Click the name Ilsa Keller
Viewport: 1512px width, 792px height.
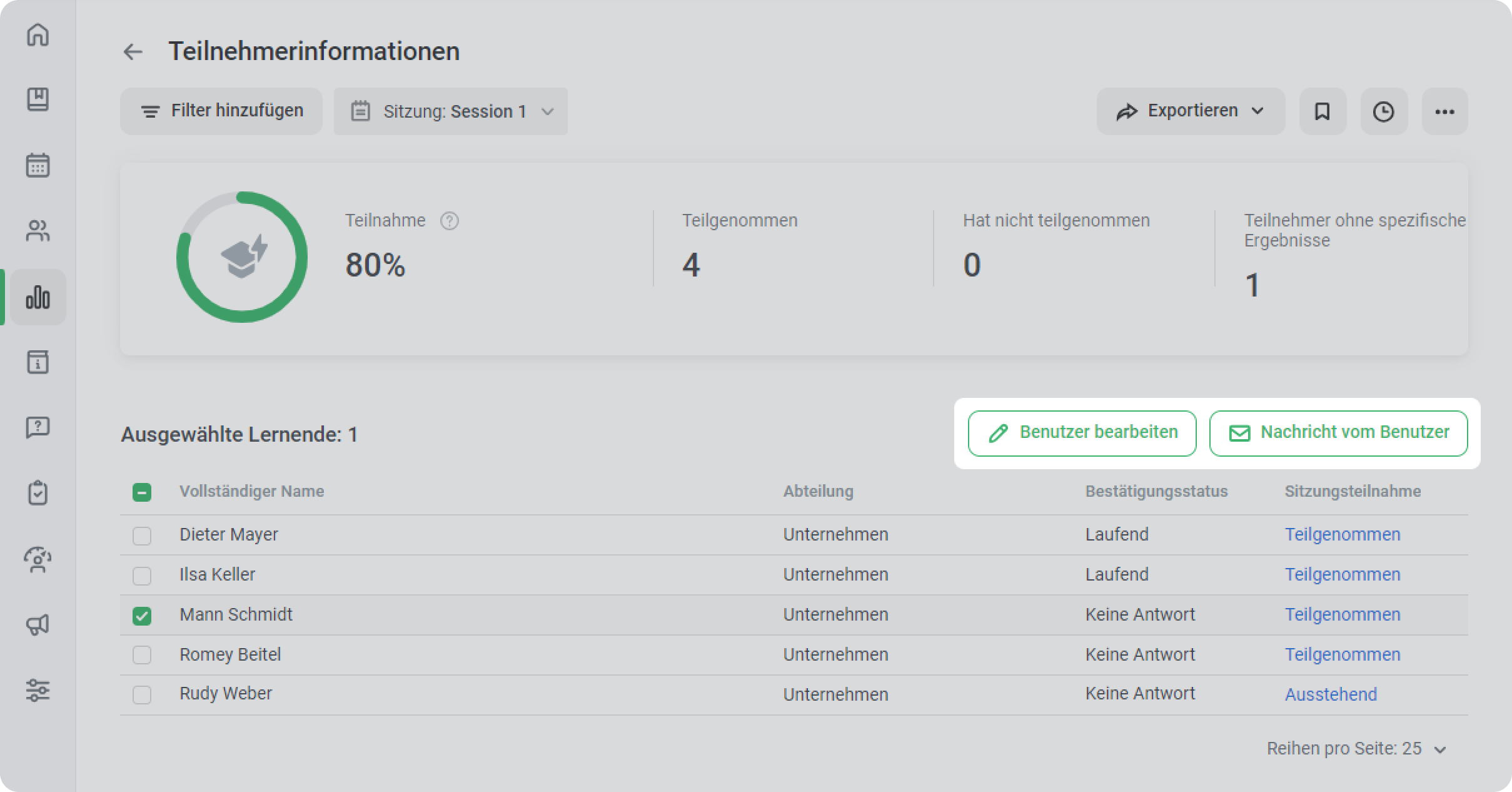(x=217, y=574)
